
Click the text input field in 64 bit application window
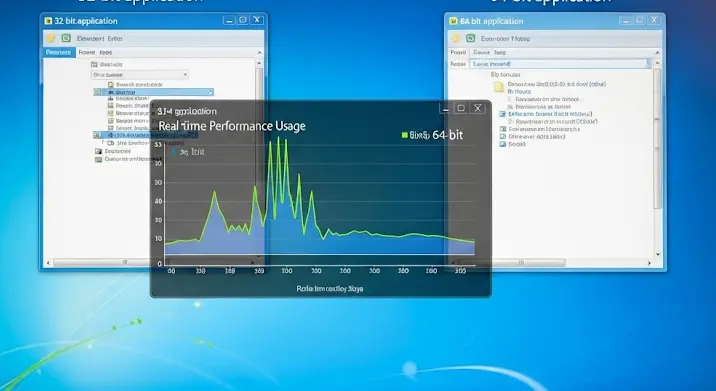pyautogui.click(x=560, y=64)
